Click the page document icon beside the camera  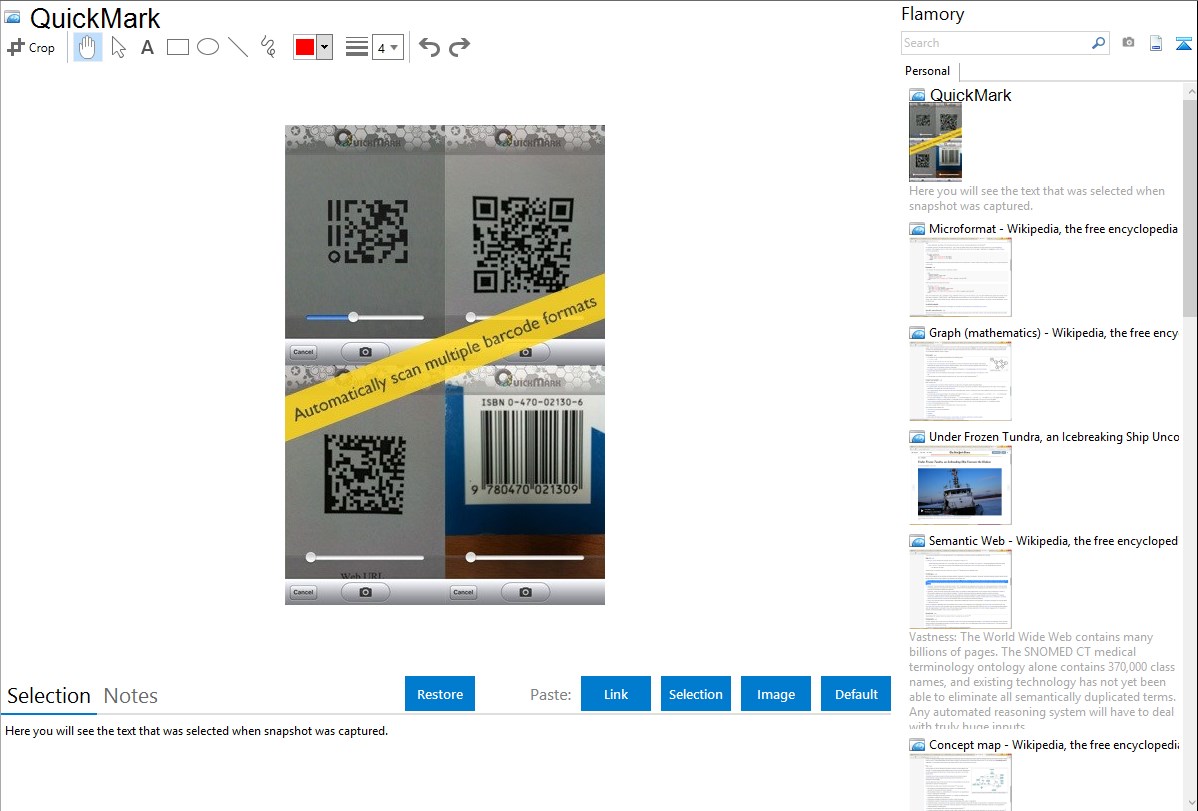[1156, 43]
